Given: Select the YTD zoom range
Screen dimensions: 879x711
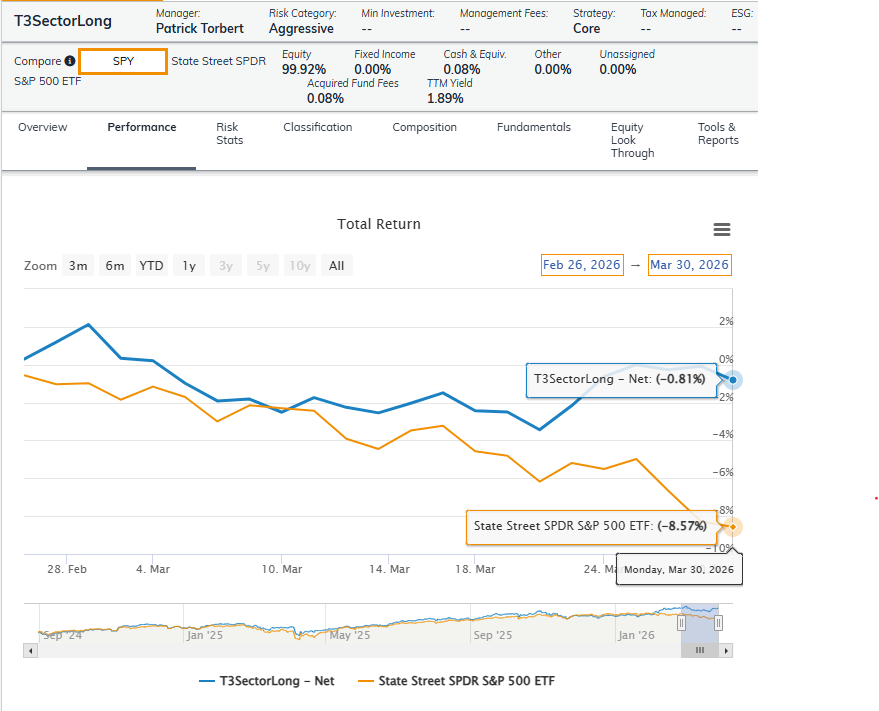Looking at the screenshot, I should click(x=151, y=266).
